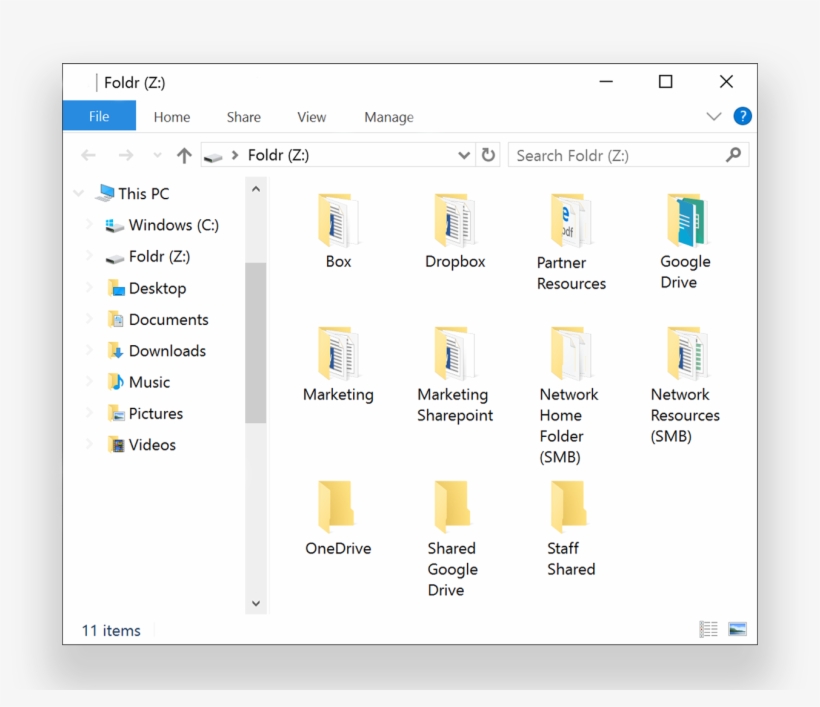Expand the Foldr (Z:) tree node

89,256
